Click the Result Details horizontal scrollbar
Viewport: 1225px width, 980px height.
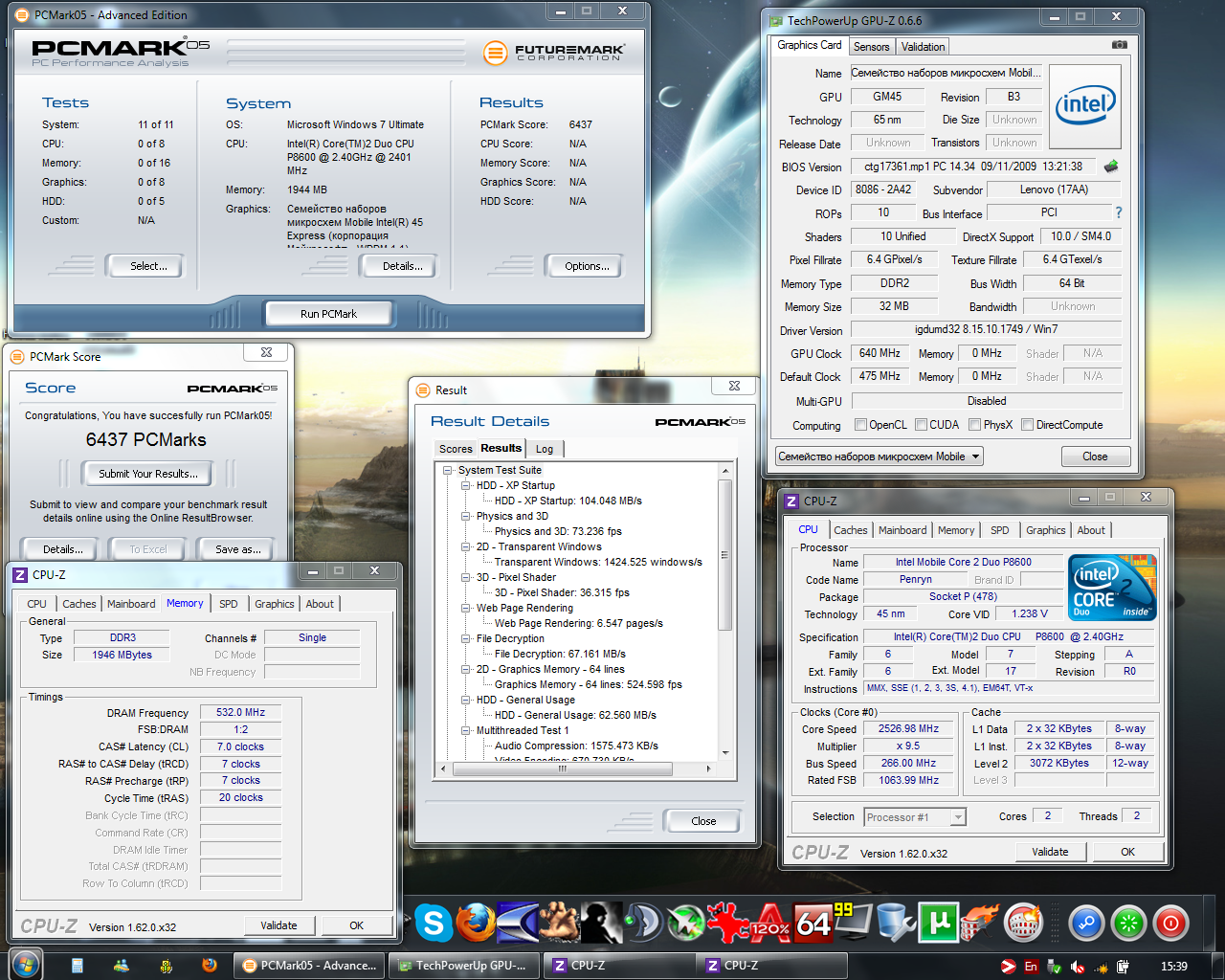pos(562,768)
